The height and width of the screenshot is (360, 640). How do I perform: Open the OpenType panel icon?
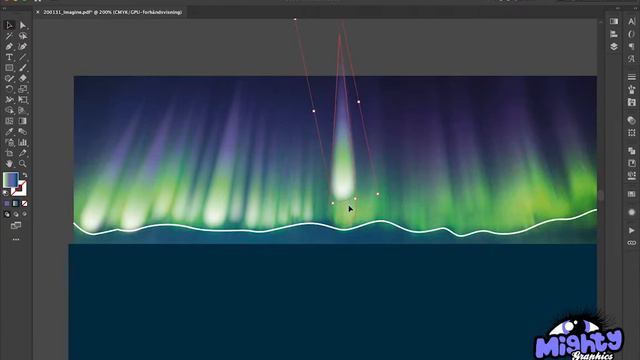(x=631, y=34)
